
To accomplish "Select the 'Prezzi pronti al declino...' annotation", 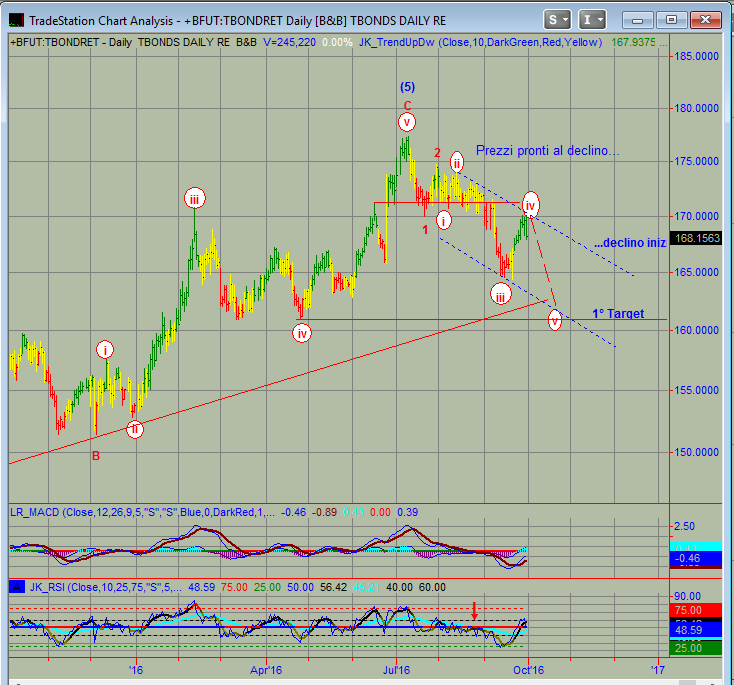I will tap(547, 150).
